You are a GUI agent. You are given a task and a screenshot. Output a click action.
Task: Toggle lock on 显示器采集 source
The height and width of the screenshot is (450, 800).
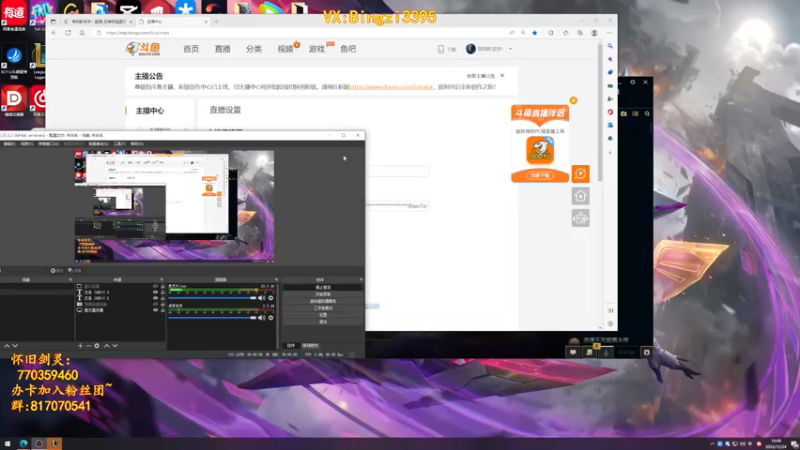point(163,310)
